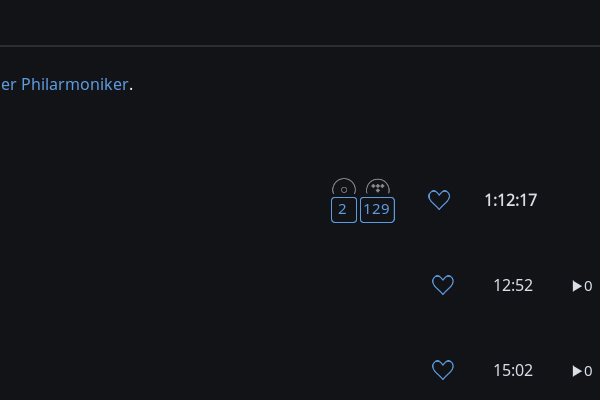Click the total duration 1:12:17
The width and height of the screenshot is (600, 400).
click(x=510, y=200)
